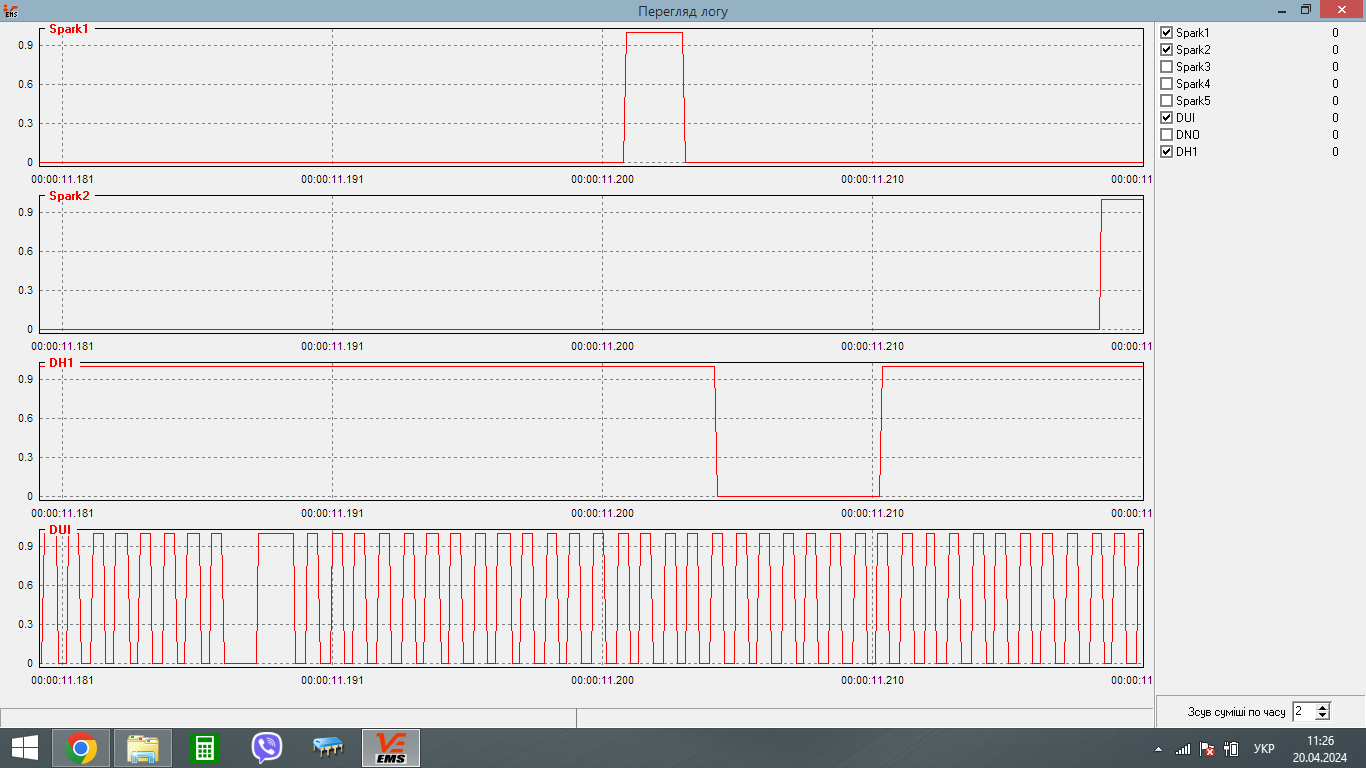Launch the green calculator taskbar icon
1366x768 pixels.
(204, 748)
